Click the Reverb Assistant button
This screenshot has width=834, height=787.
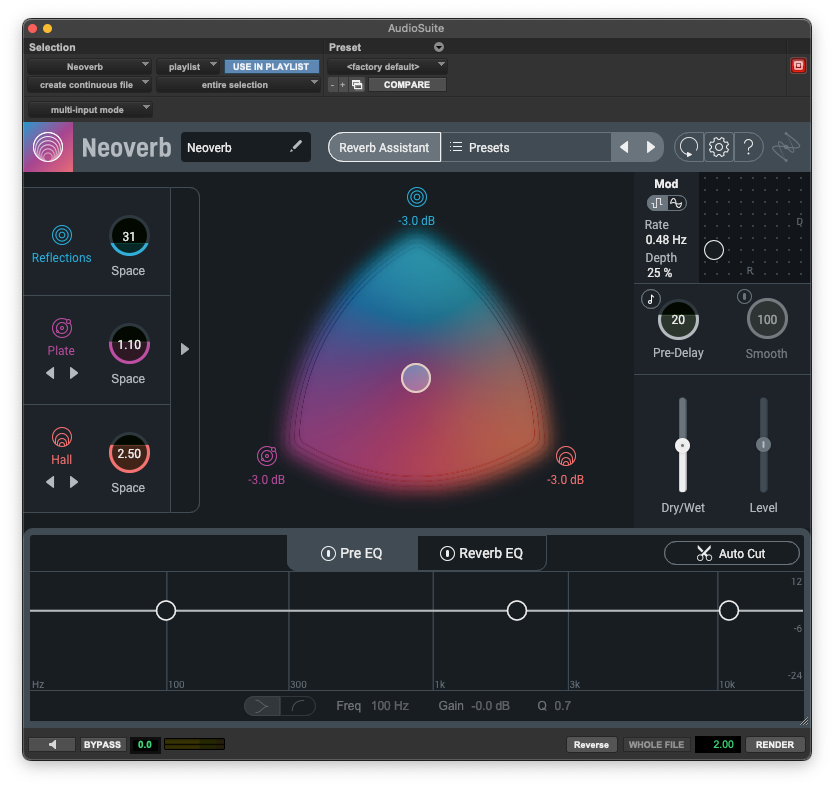[x=384, y=147]
